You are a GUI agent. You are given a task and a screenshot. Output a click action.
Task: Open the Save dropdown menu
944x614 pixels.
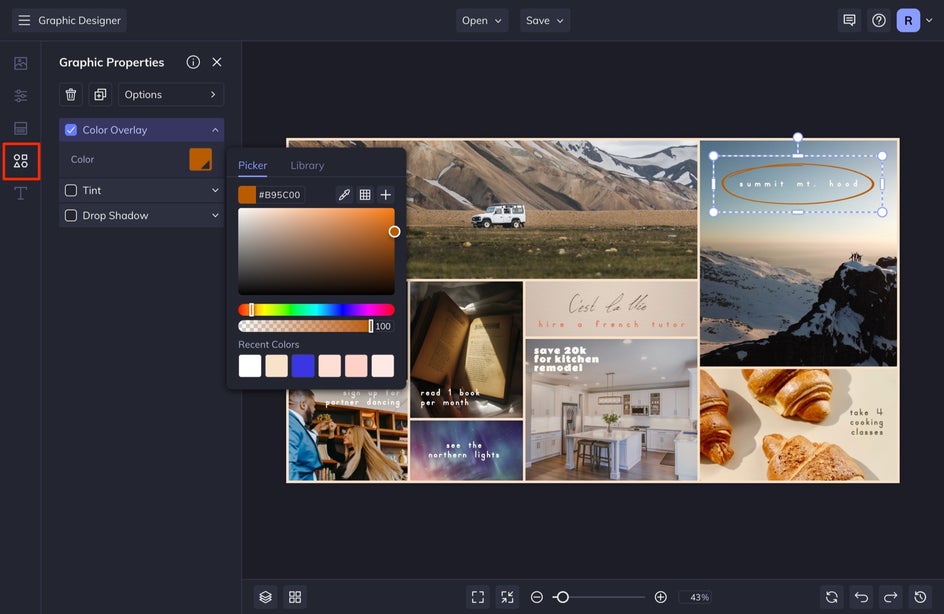click(x=545, y=20)
